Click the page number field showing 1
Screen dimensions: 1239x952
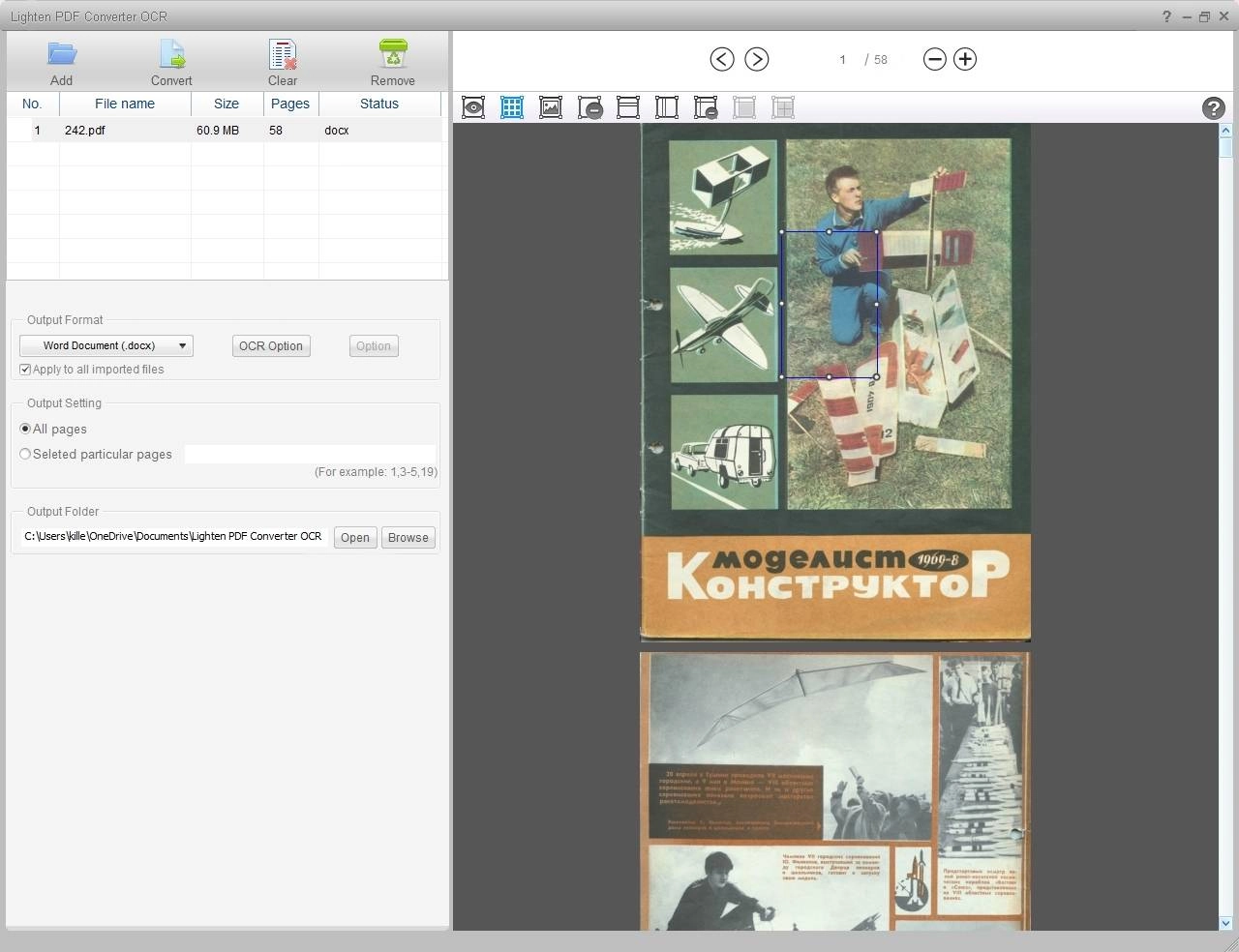[842, 60]
